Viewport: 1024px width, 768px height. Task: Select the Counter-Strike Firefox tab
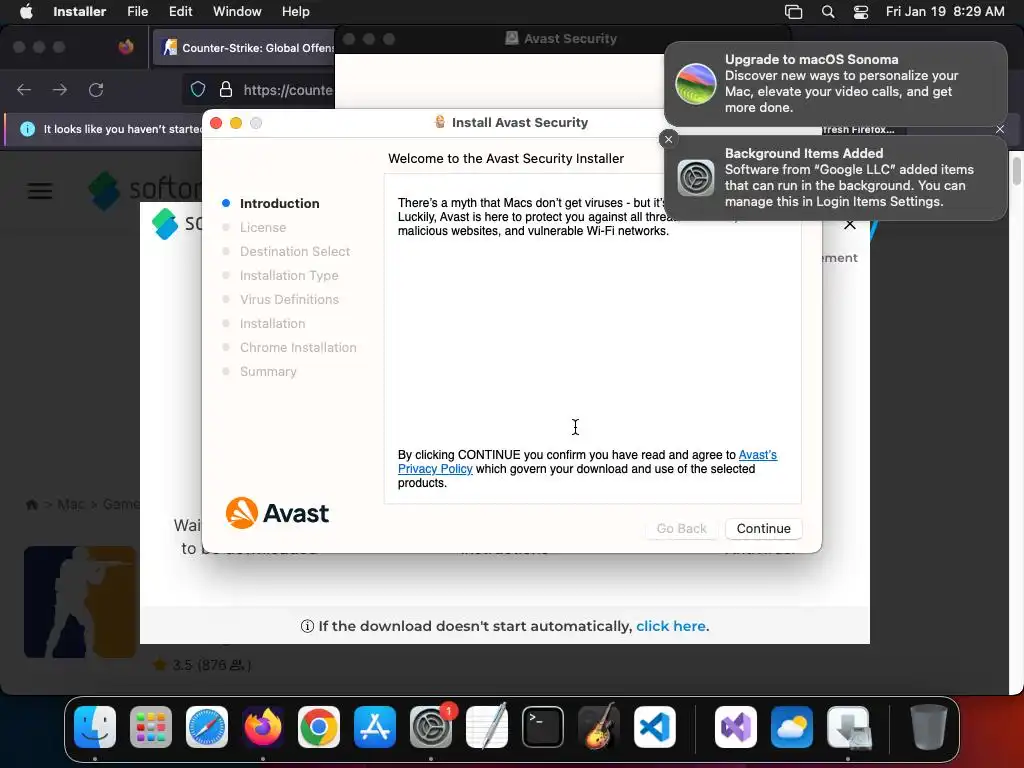tap(244, 48)
